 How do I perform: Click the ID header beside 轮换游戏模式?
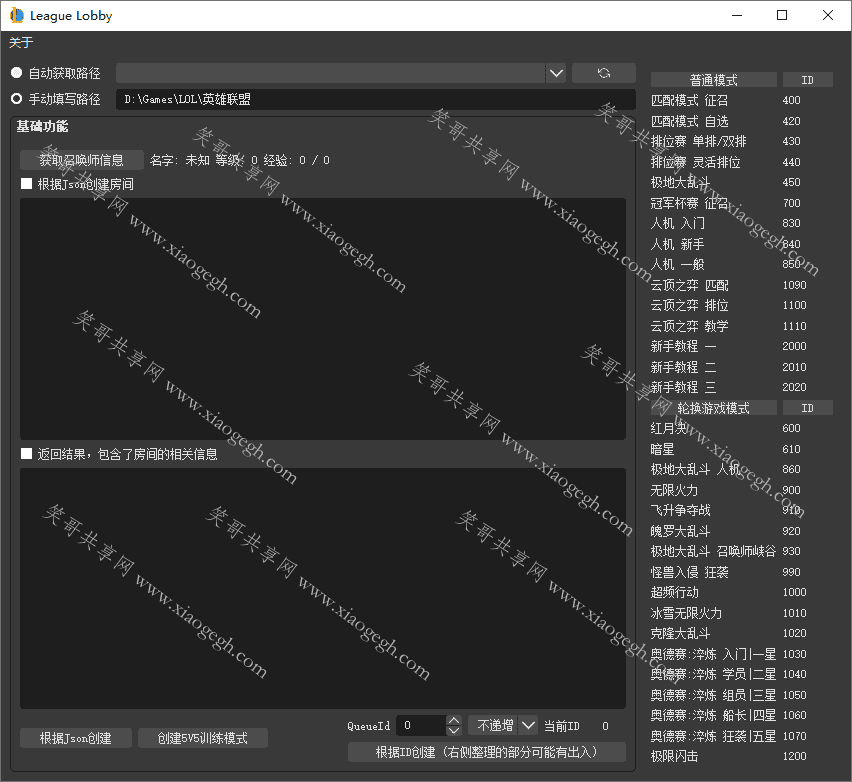[807, 408]
